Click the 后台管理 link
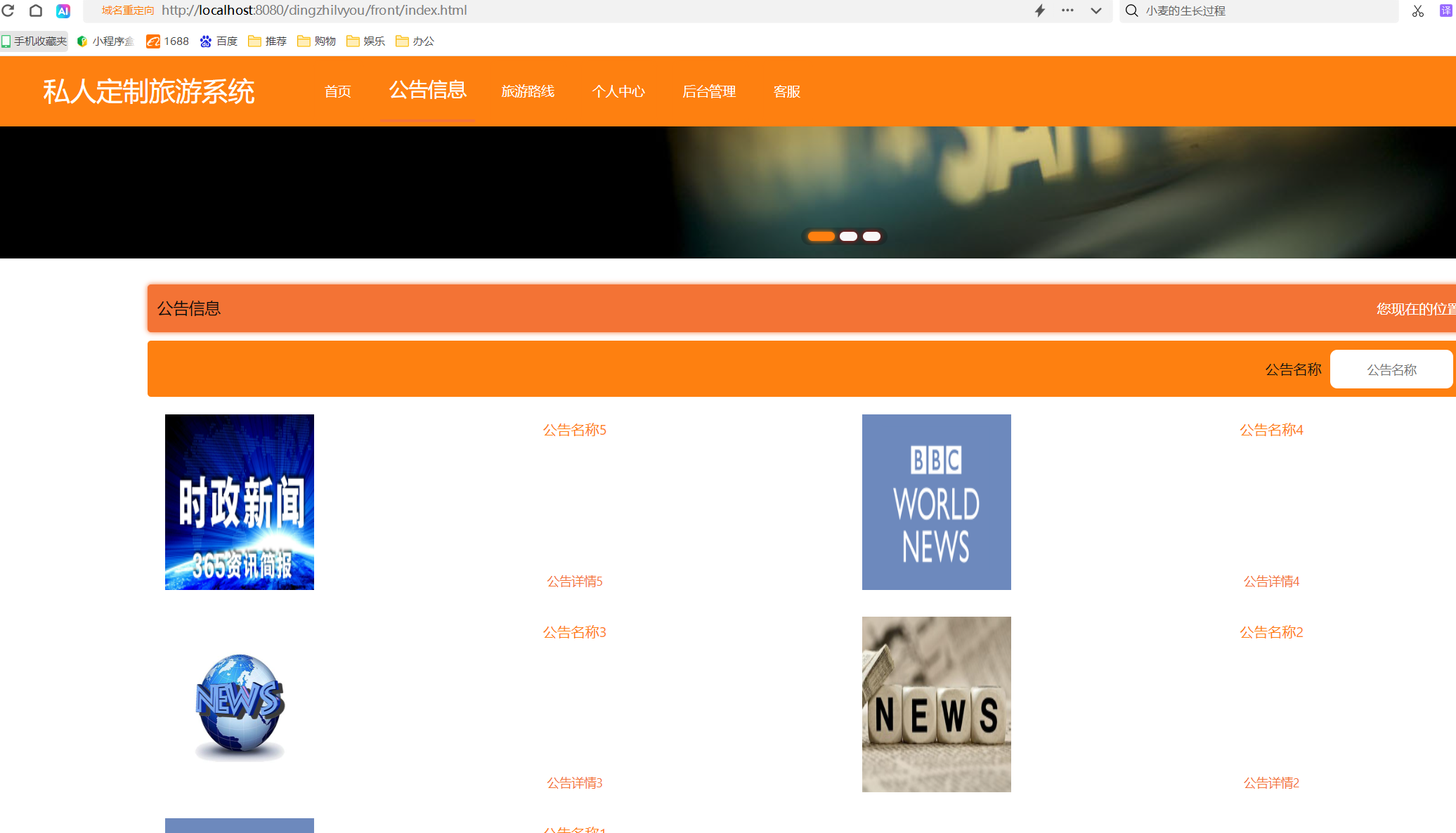The width and height of the screenshot is (1456, 833). click(x=709, y=91)
